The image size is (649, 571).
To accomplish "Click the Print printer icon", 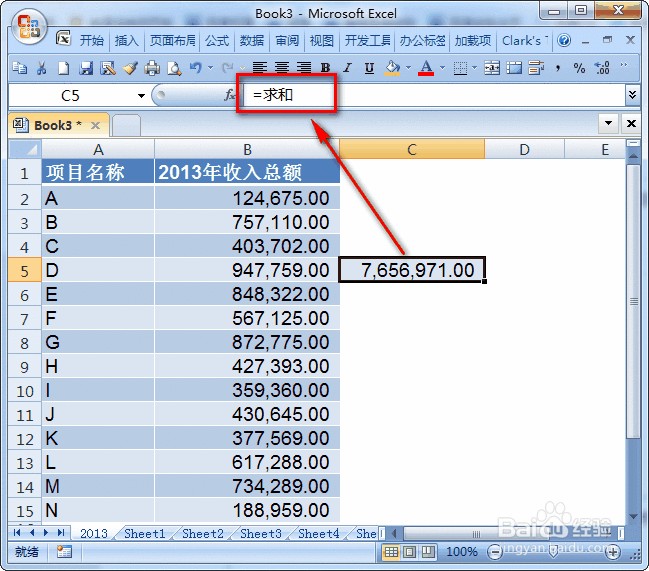I will (x=152, y=67).
